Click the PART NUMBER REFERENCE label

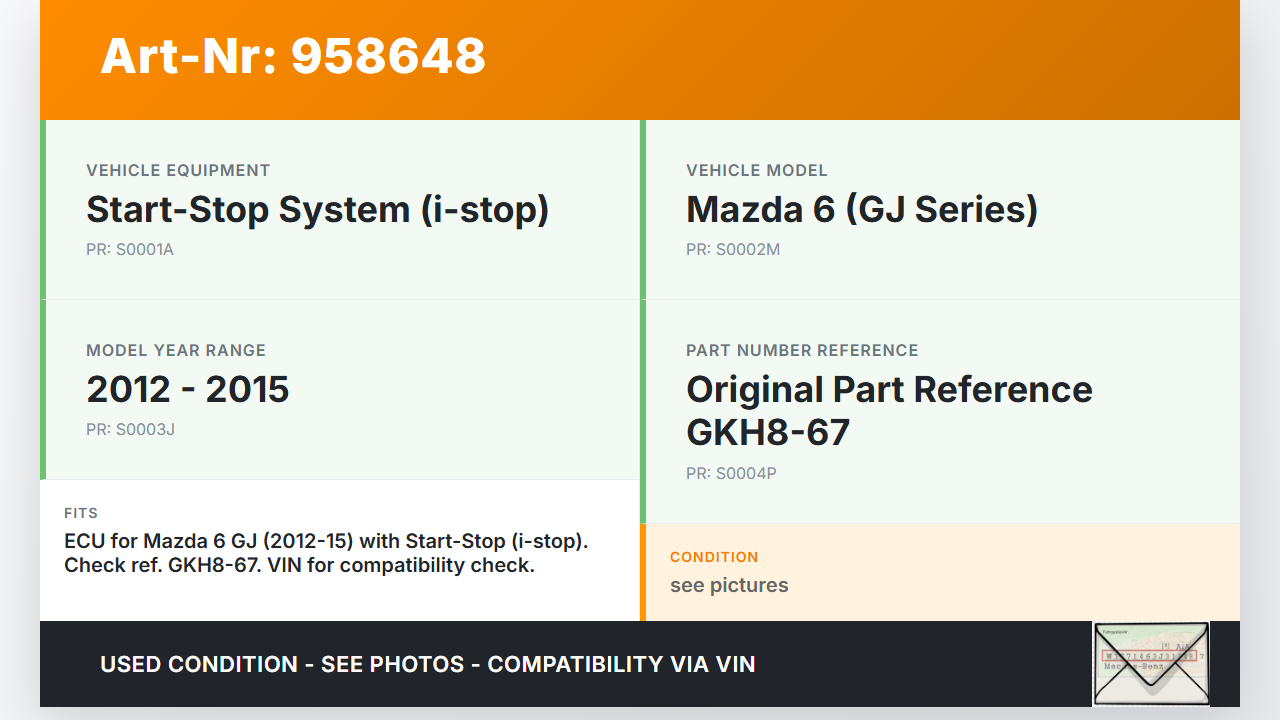click(x=802, y=350)
